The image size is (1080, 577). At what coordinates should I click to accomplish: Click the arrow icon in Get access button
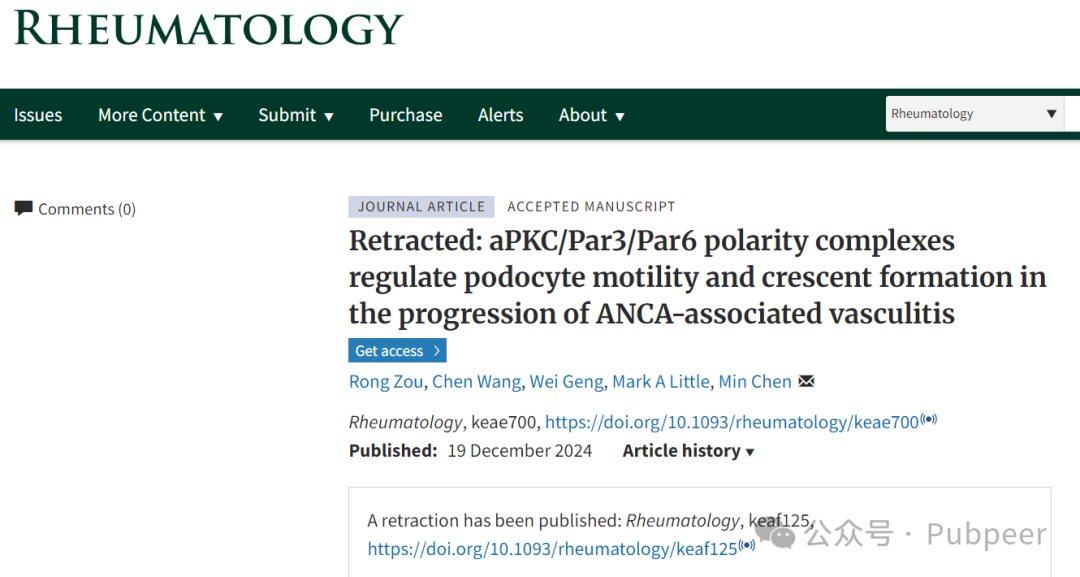click(x=437, y=350)
